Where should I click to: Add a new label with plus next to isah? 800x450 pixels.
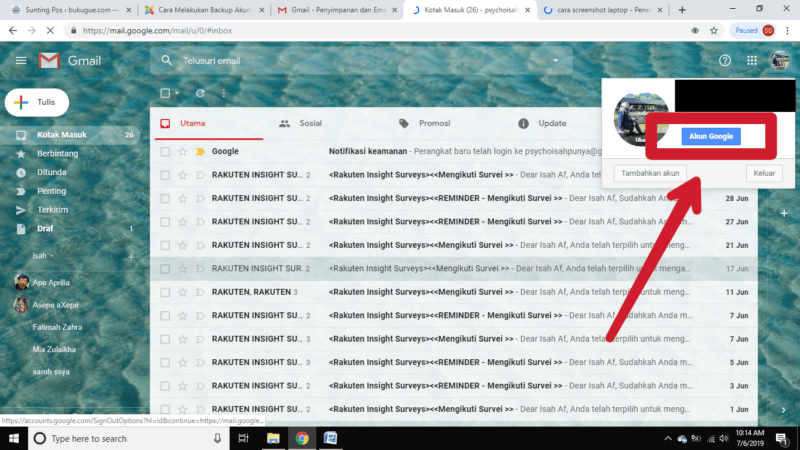pos(131,257)
